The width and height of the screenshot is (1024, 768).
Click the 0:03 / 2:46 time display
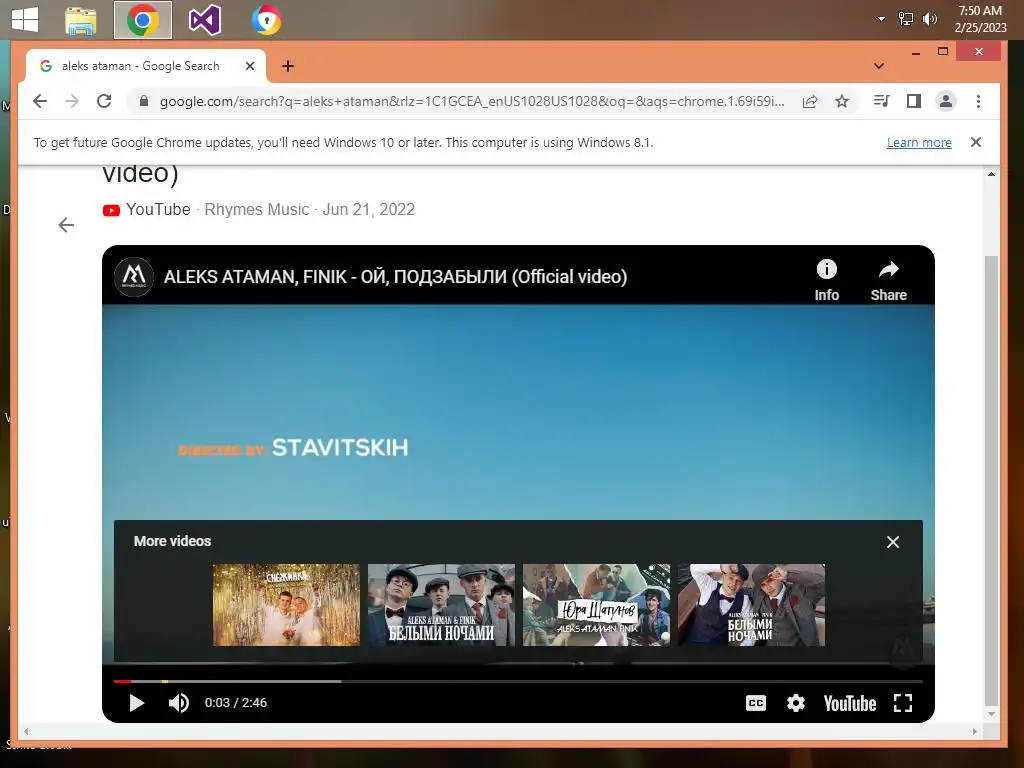(x=236, y=703)
